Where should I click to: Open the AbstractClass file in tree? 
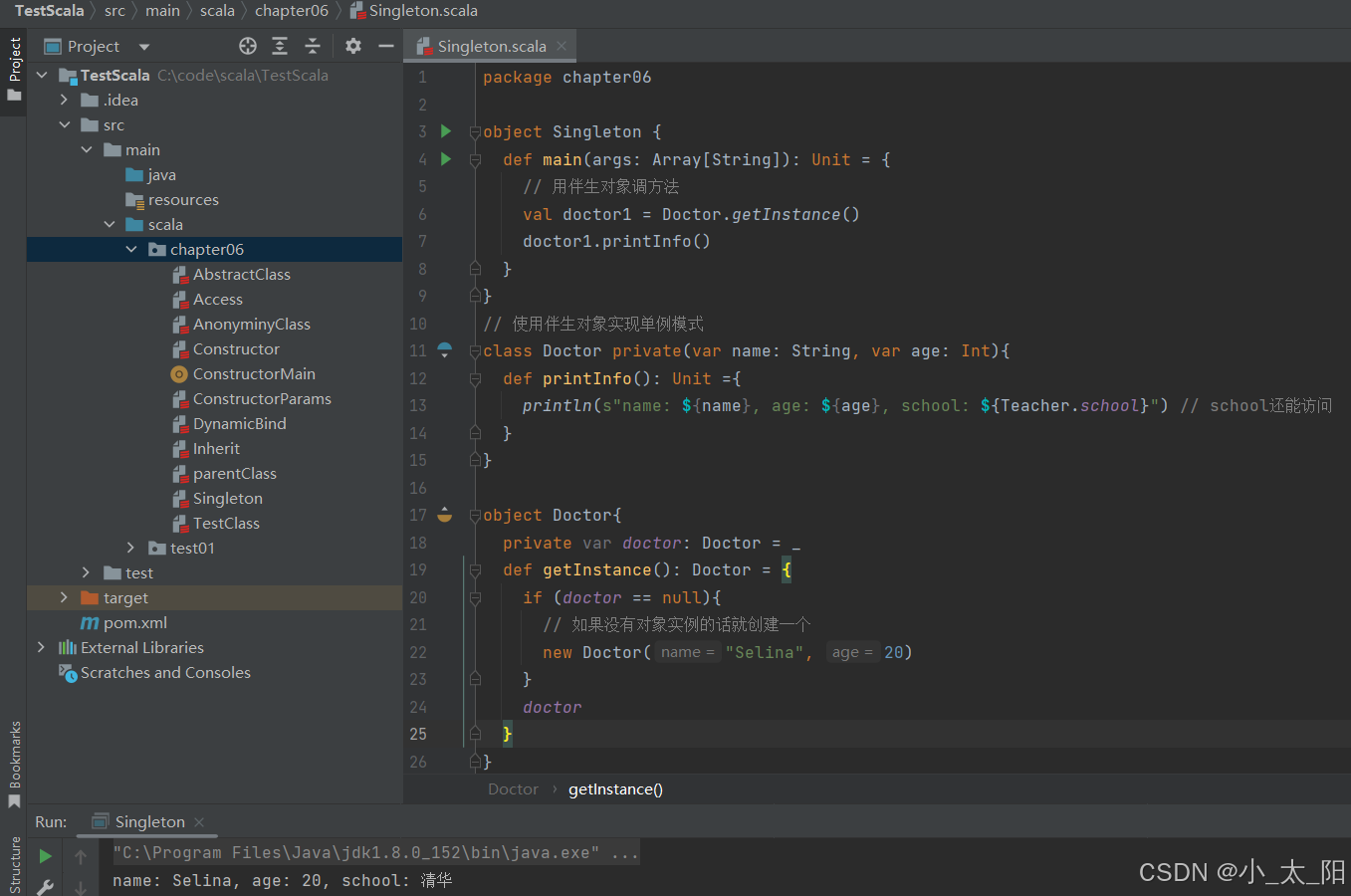[x=231, y=275]
